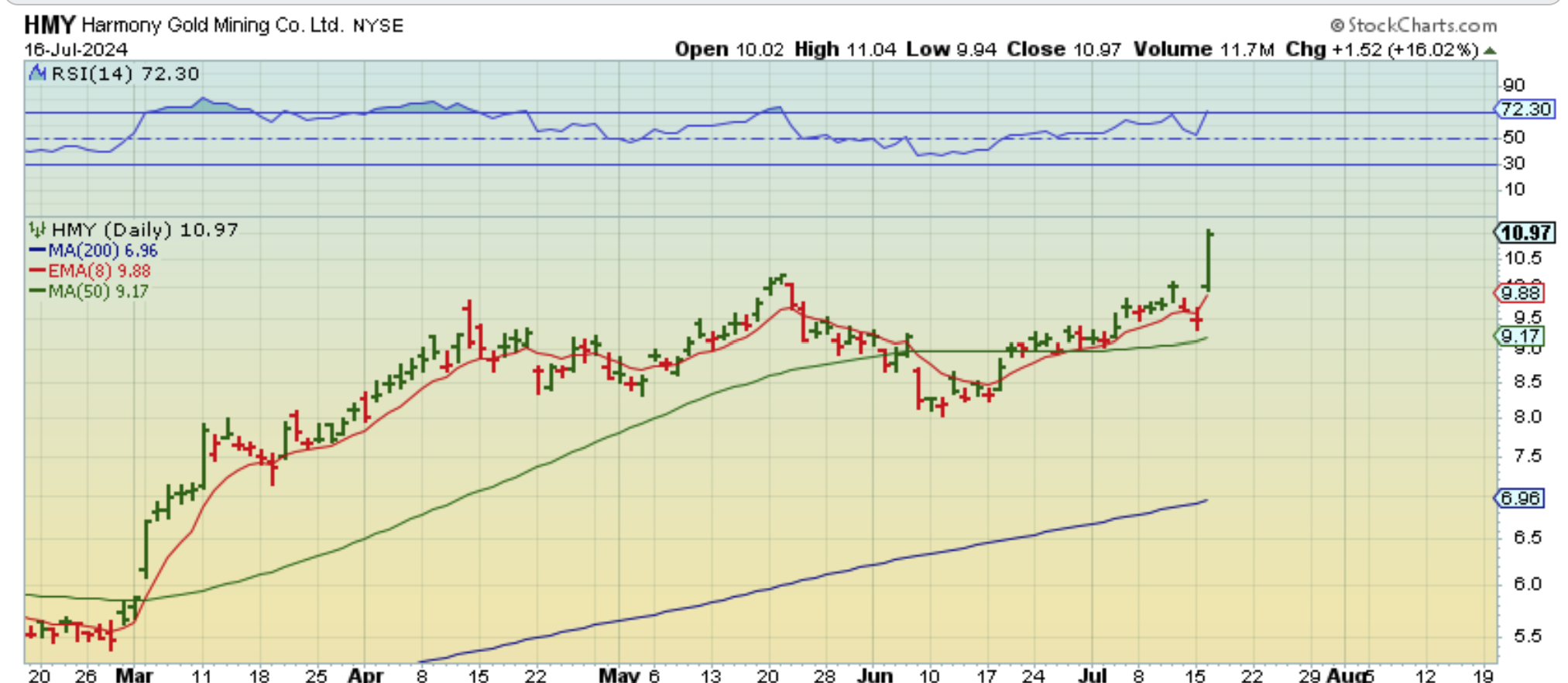Click the 9.5 price axis label
Screen dimensions: 1568x683
click(1527, 317)
